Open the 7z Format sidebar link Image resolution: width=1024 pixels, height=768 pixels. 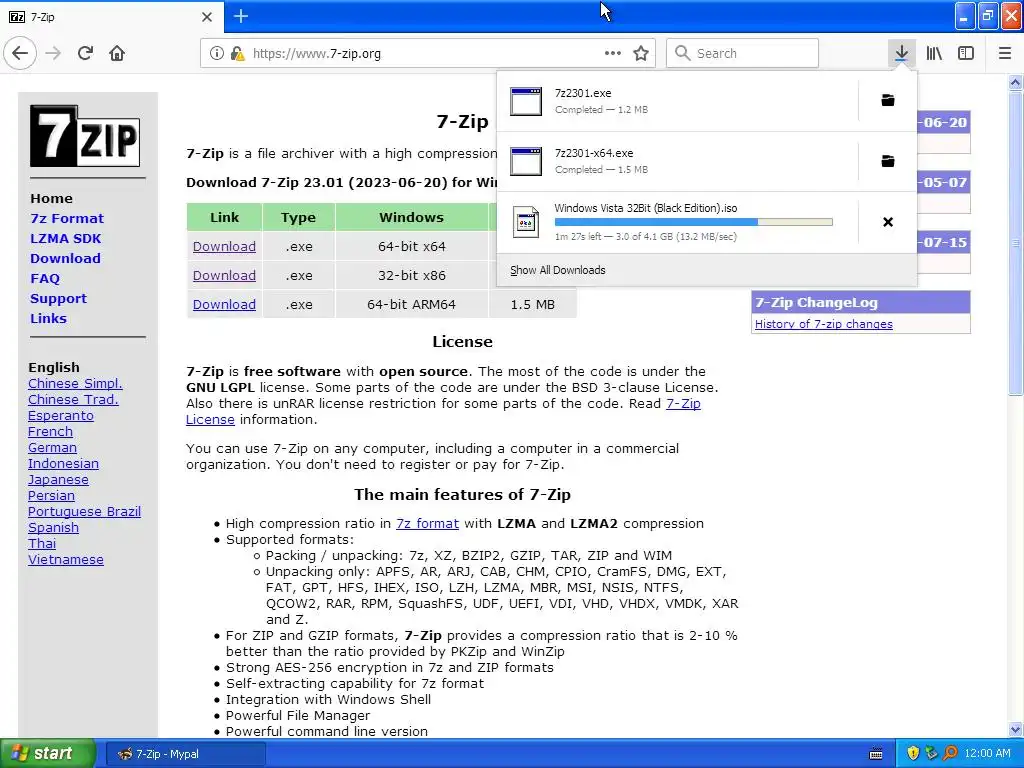[x=67, y=218]
